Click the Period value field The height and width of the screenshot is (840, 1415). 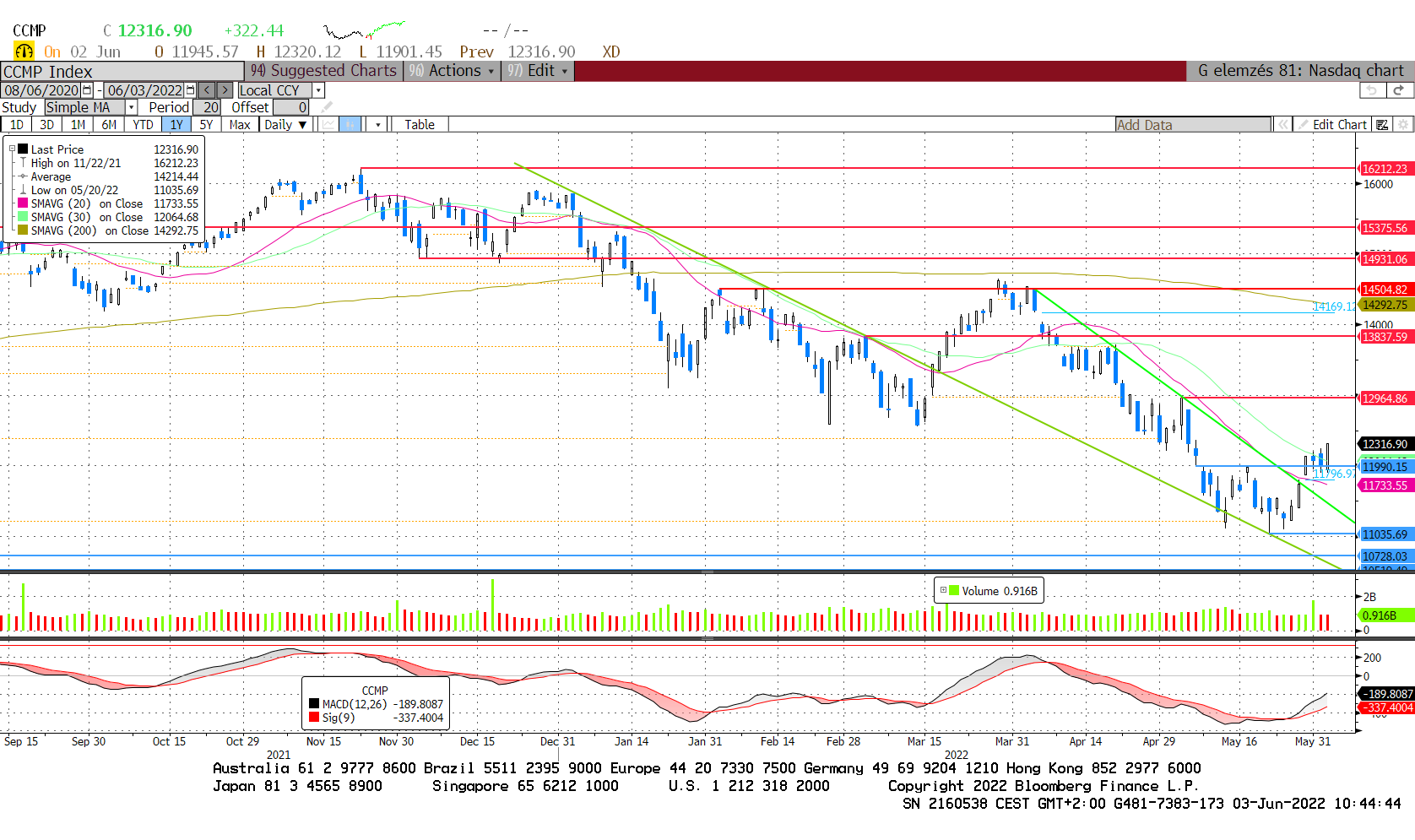click(x=207, y=107)
